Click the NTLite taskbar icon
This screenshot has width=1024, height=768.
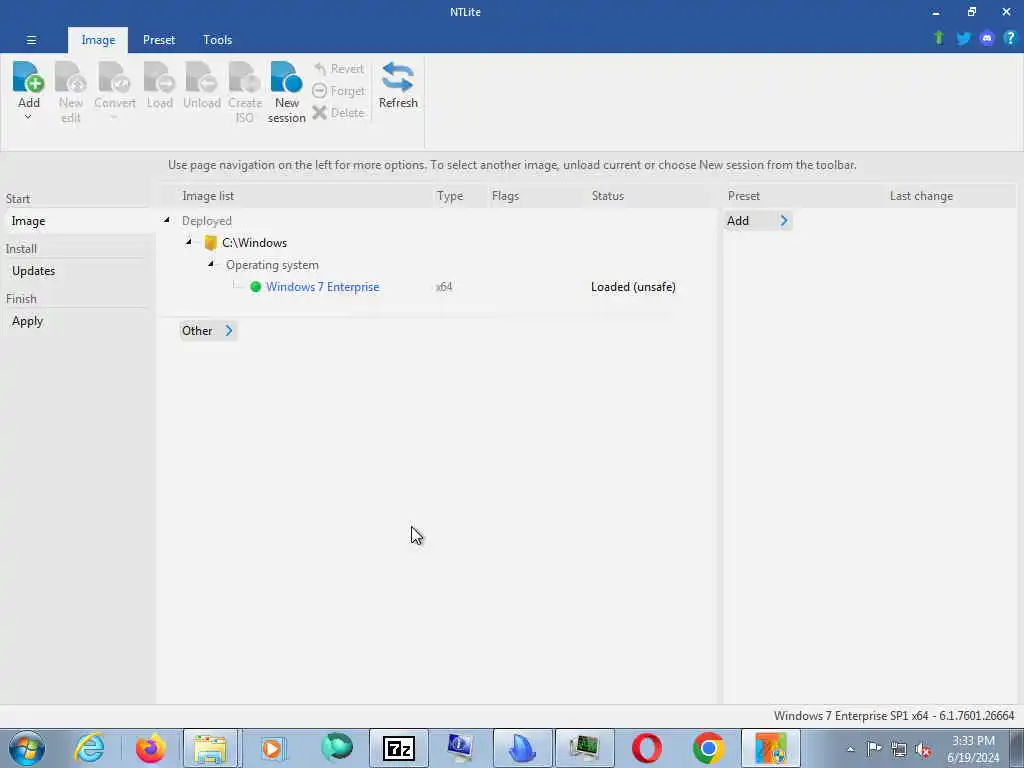coord(771,748)
